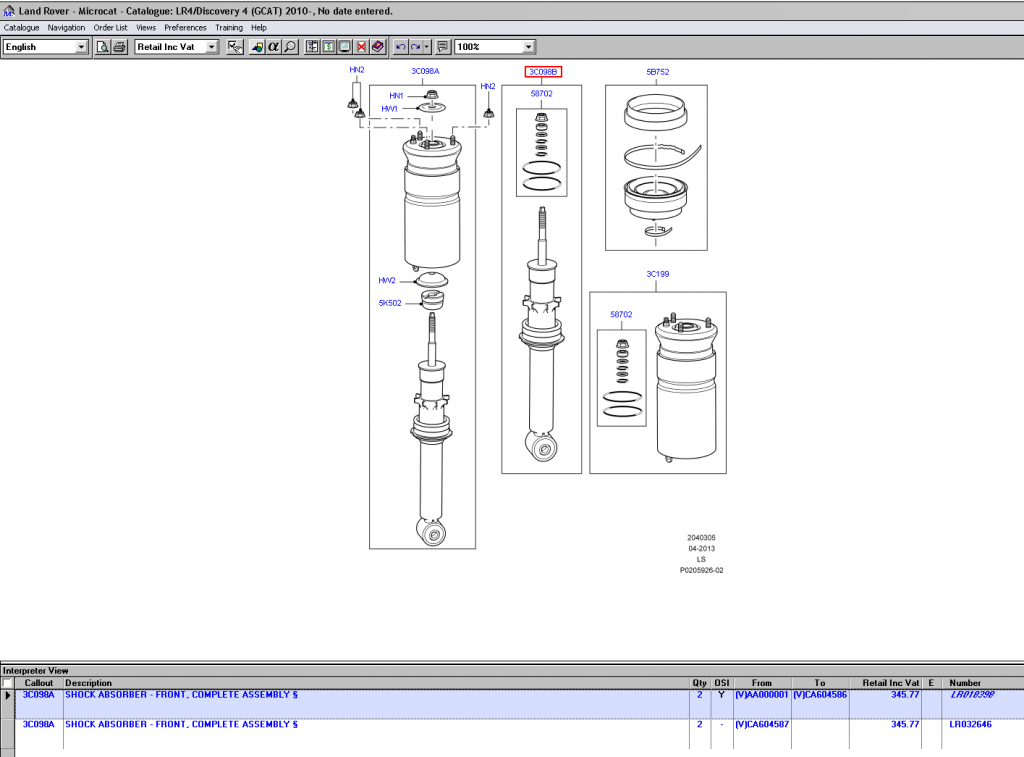The image size is (1024, 757).
Task: Select part number LR018398
Action: pos(972,695)
